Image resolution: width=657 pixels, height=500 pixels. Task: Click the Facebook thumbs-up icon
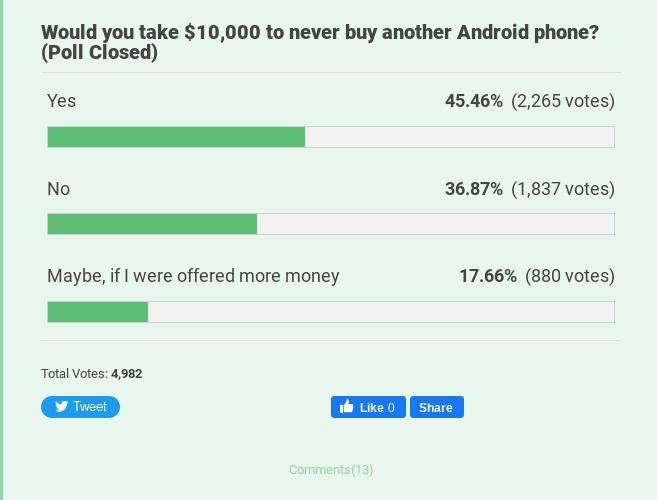pos(347,406)
